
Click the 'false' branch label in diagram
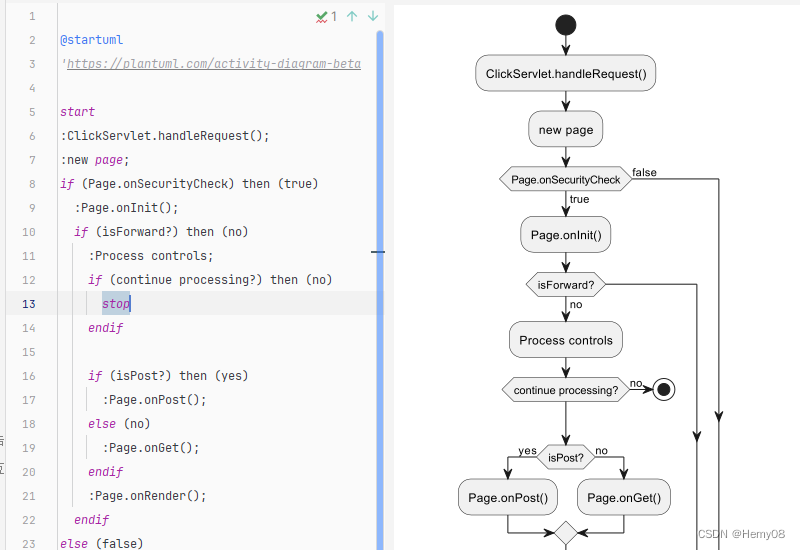pyautogui.click(x=644, y=172)
